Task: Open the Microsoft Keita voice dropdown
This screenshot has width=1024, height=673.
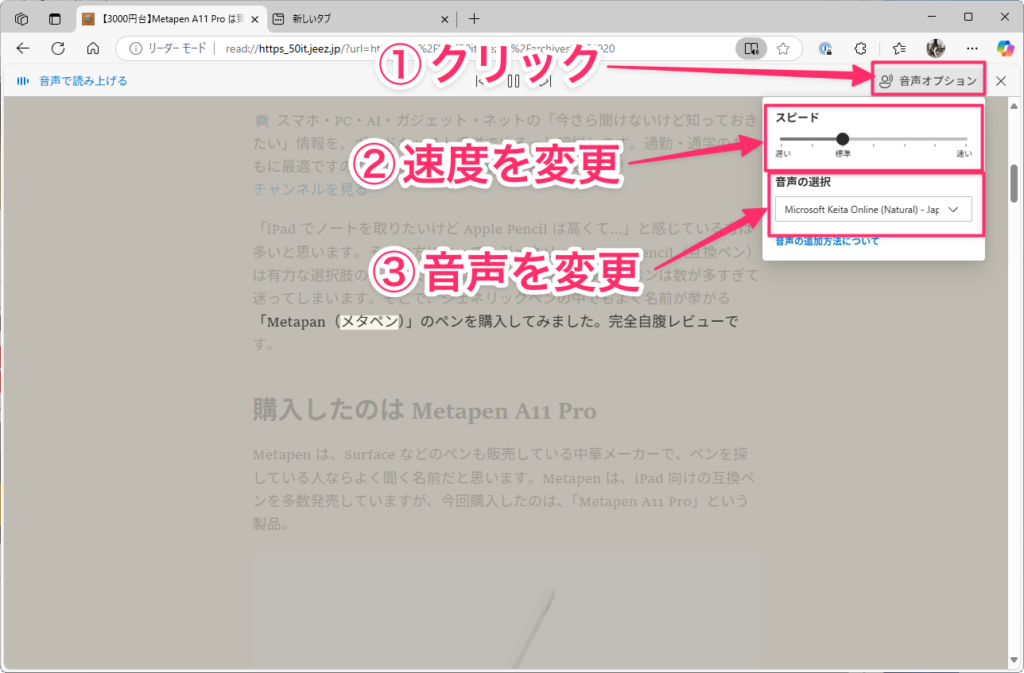Action: point(873,210)
